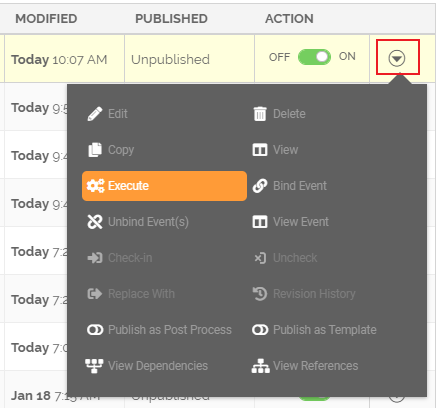Viewport: 443px width, 408px height.
Task: Toggle the OFF/ON switch in top row
Action: click(314, 57)
